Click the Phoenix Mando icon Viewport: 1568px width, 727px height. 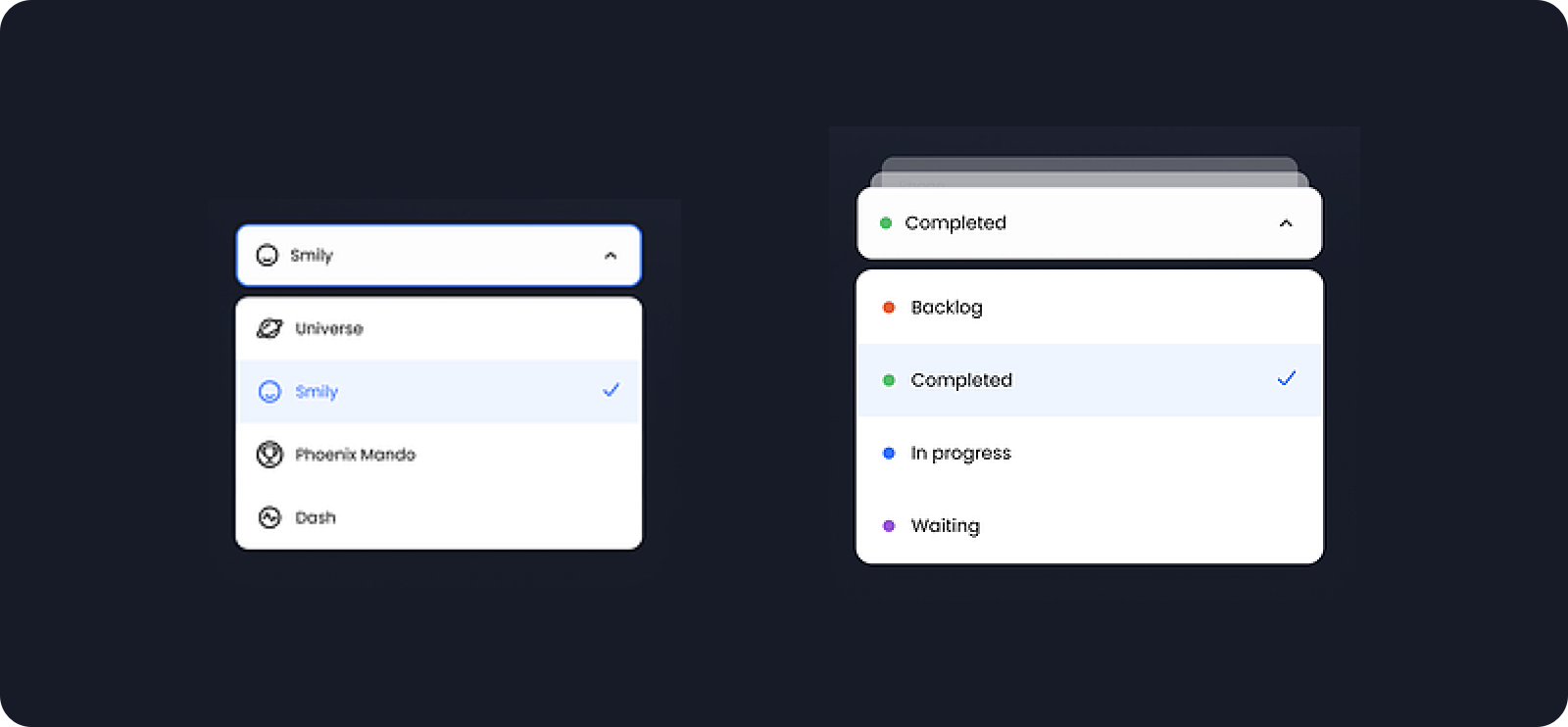coord(269,455)
